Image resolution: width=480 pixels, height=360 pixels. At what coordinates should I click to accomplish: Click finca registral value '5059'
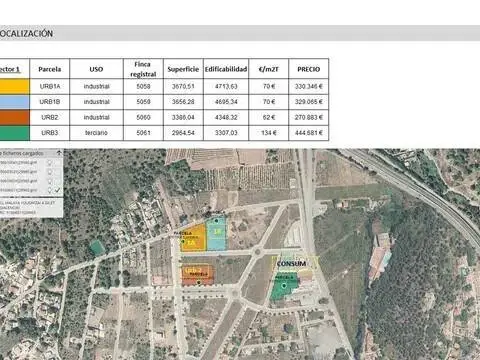tap(143, 102)
